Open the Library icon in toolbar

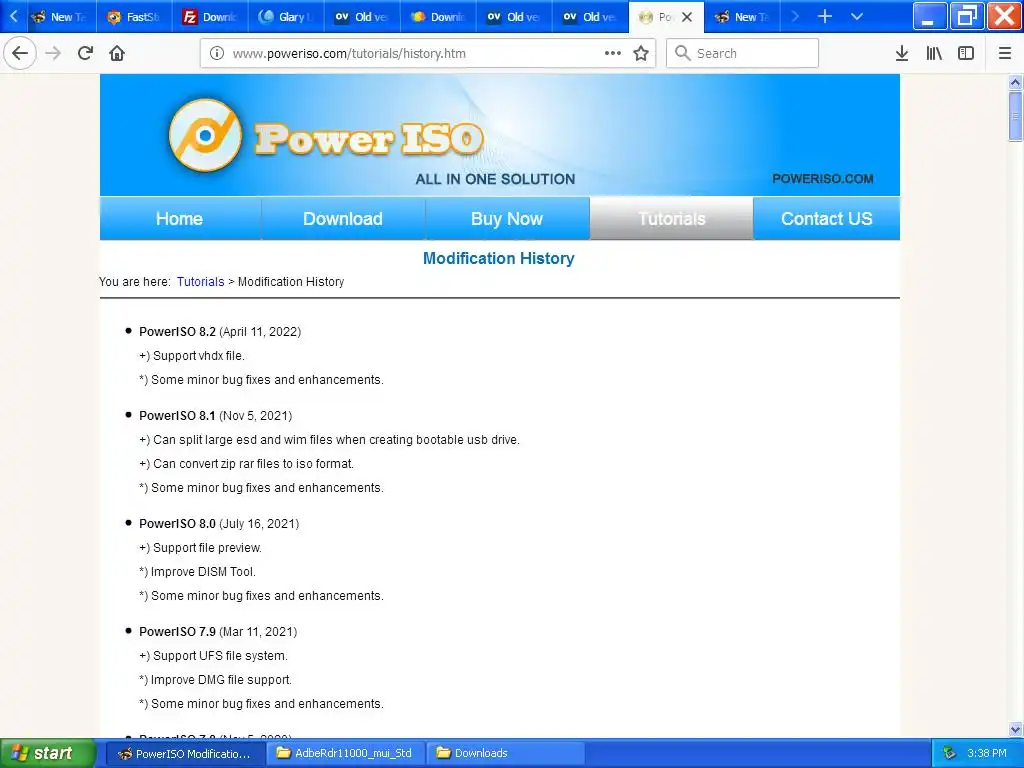tap(934, 54)
